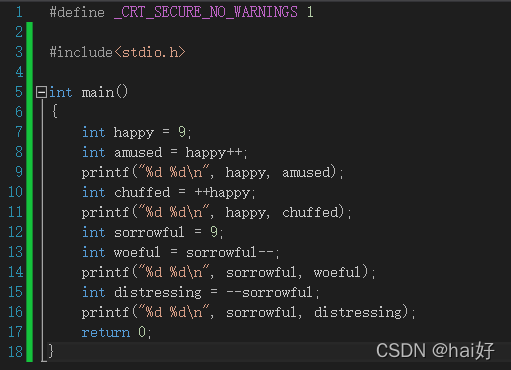The width and height of the screenshot is (511, 370).
Task: Click the opening brace on line 6
Action: [55, 111]
